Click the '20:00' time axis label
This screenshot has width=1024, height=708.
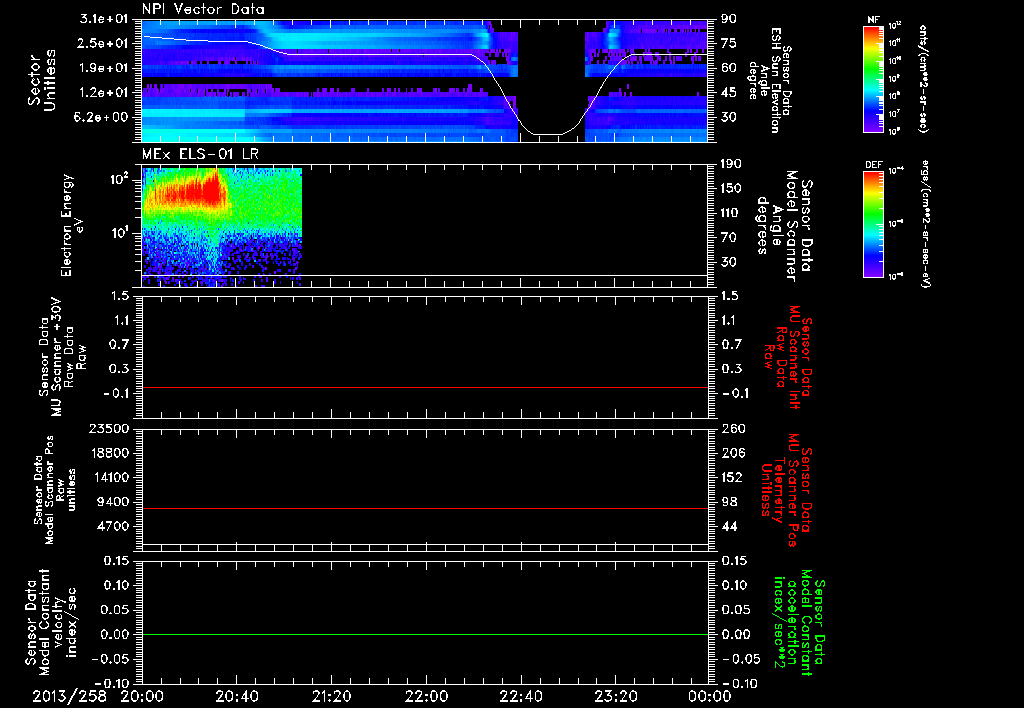click(142, 696)
